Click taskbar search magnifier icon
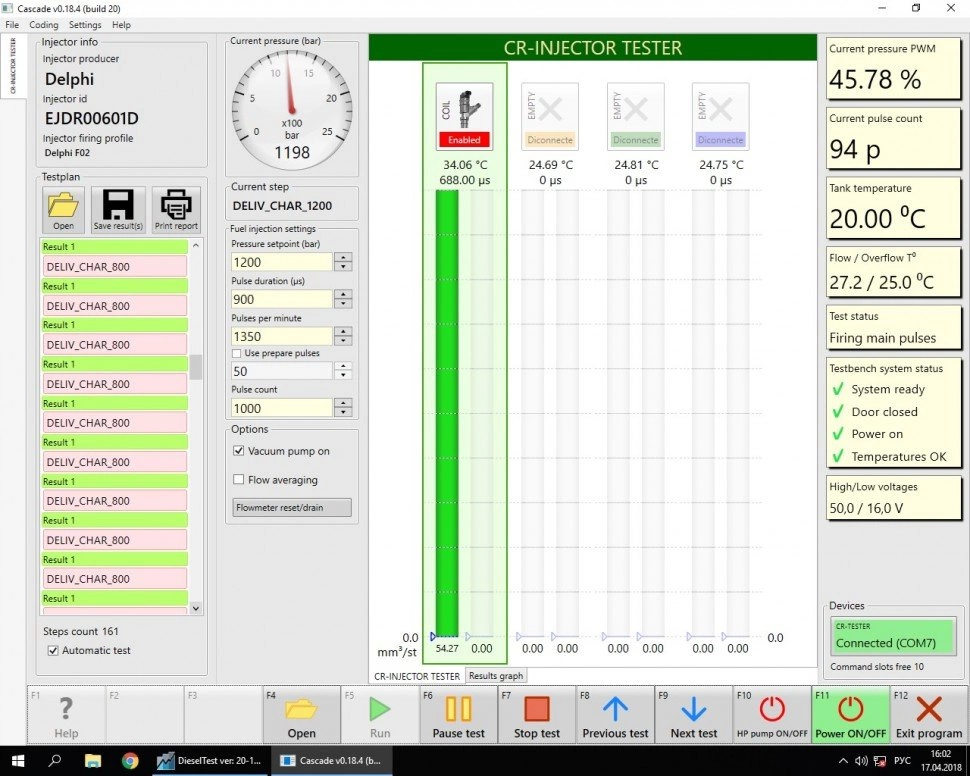This screenshot has height=776, width=970. 54,761
